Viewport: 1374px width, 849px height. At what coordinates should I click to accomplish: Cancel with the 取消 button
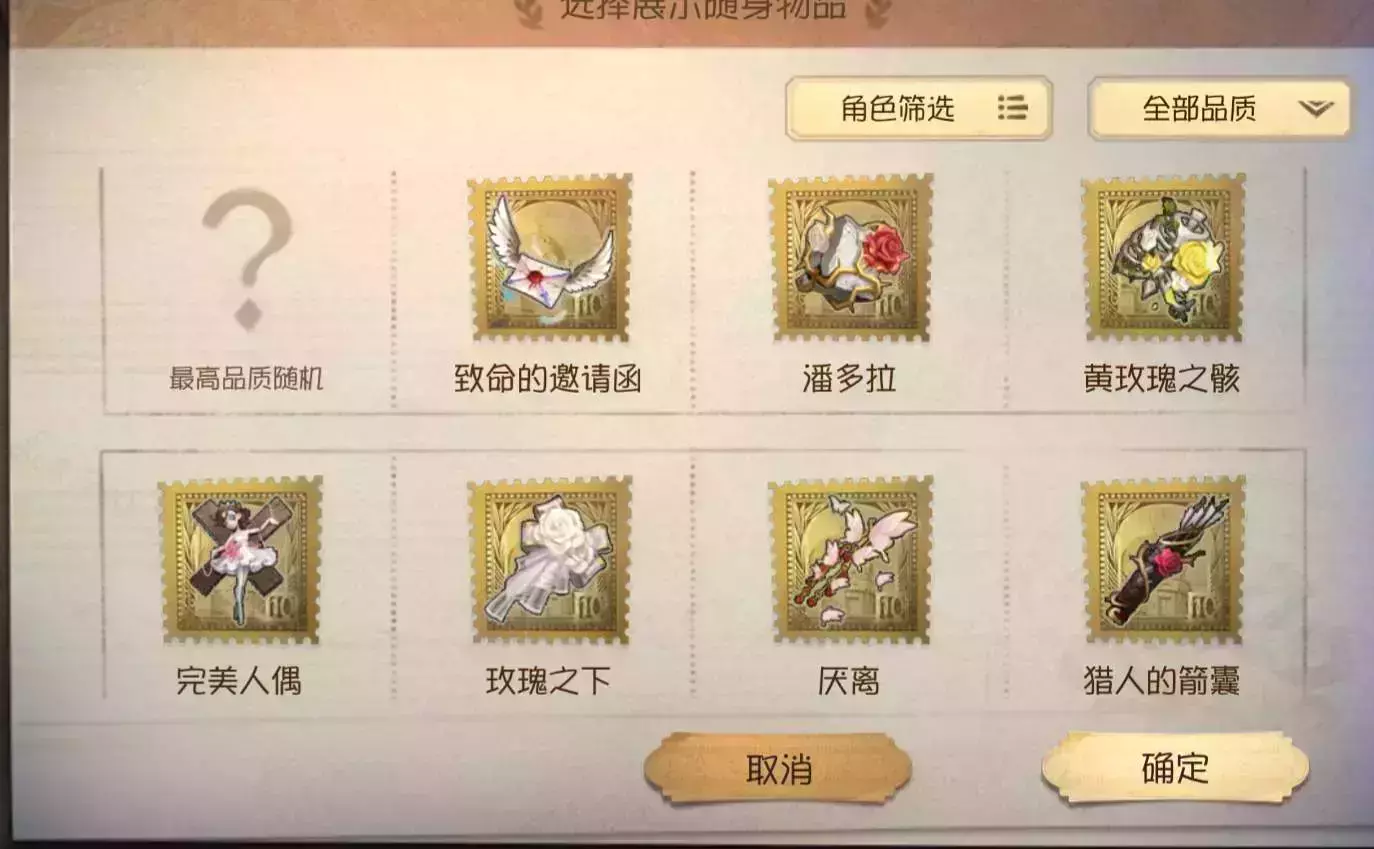(x=778, y=769)
